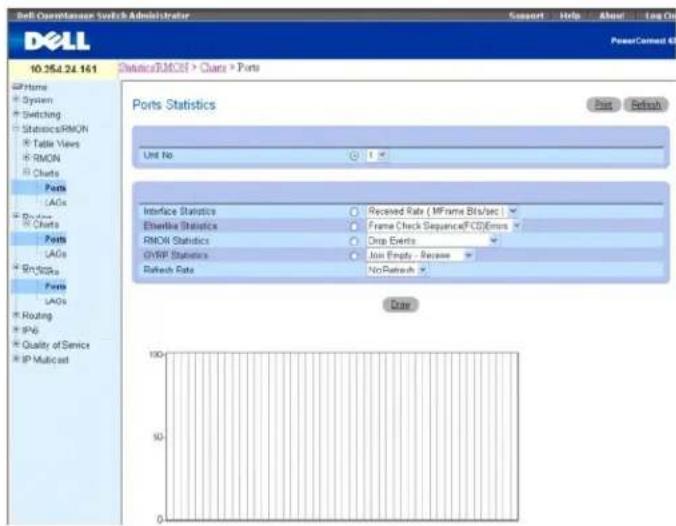Click the Refresh button
Image resolution: width=676 pixels, height=526 pixels.
click(646, 104)
